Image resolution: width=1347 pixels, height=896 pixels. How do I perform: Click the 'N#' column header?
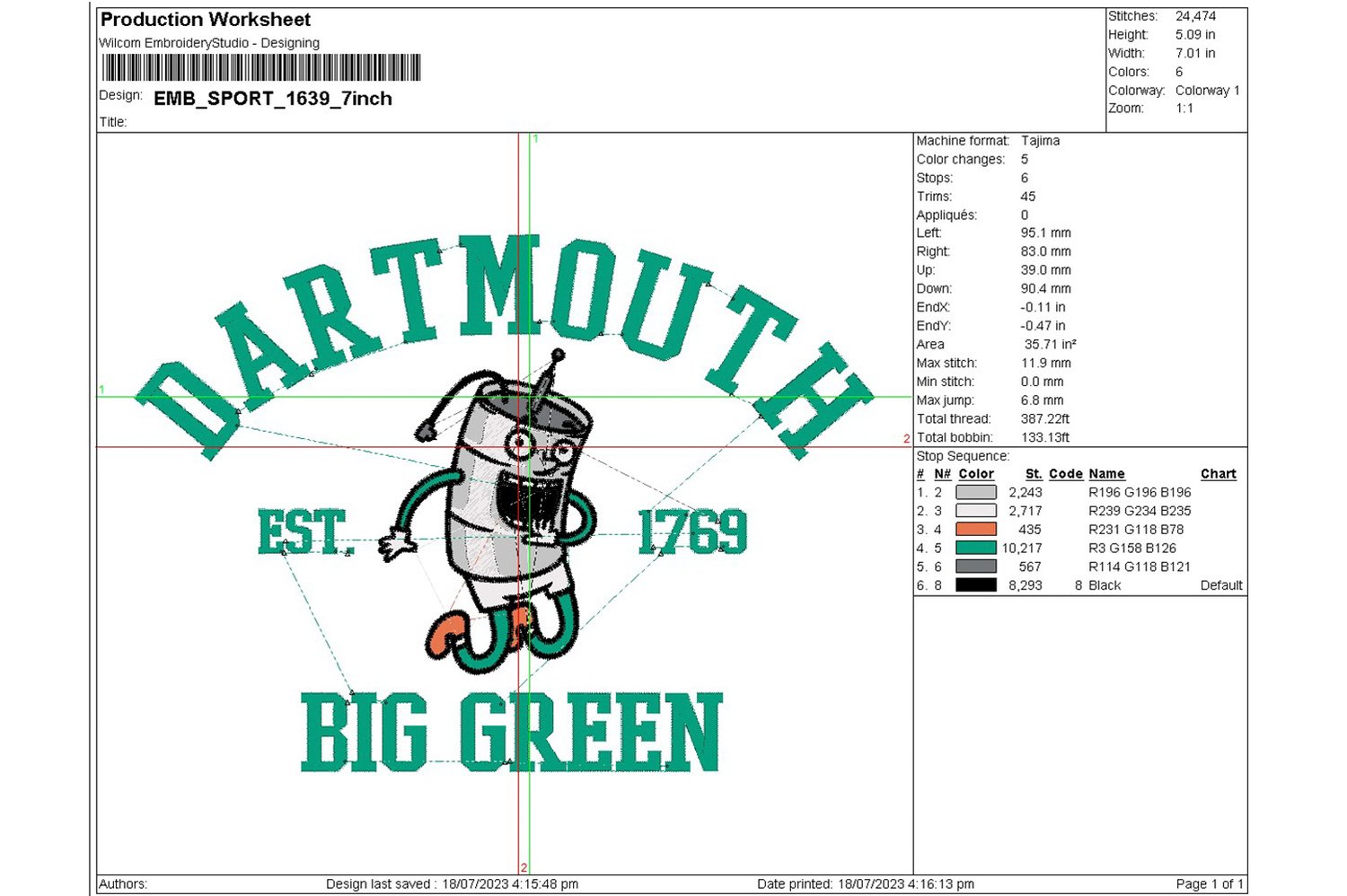(943, 474)
